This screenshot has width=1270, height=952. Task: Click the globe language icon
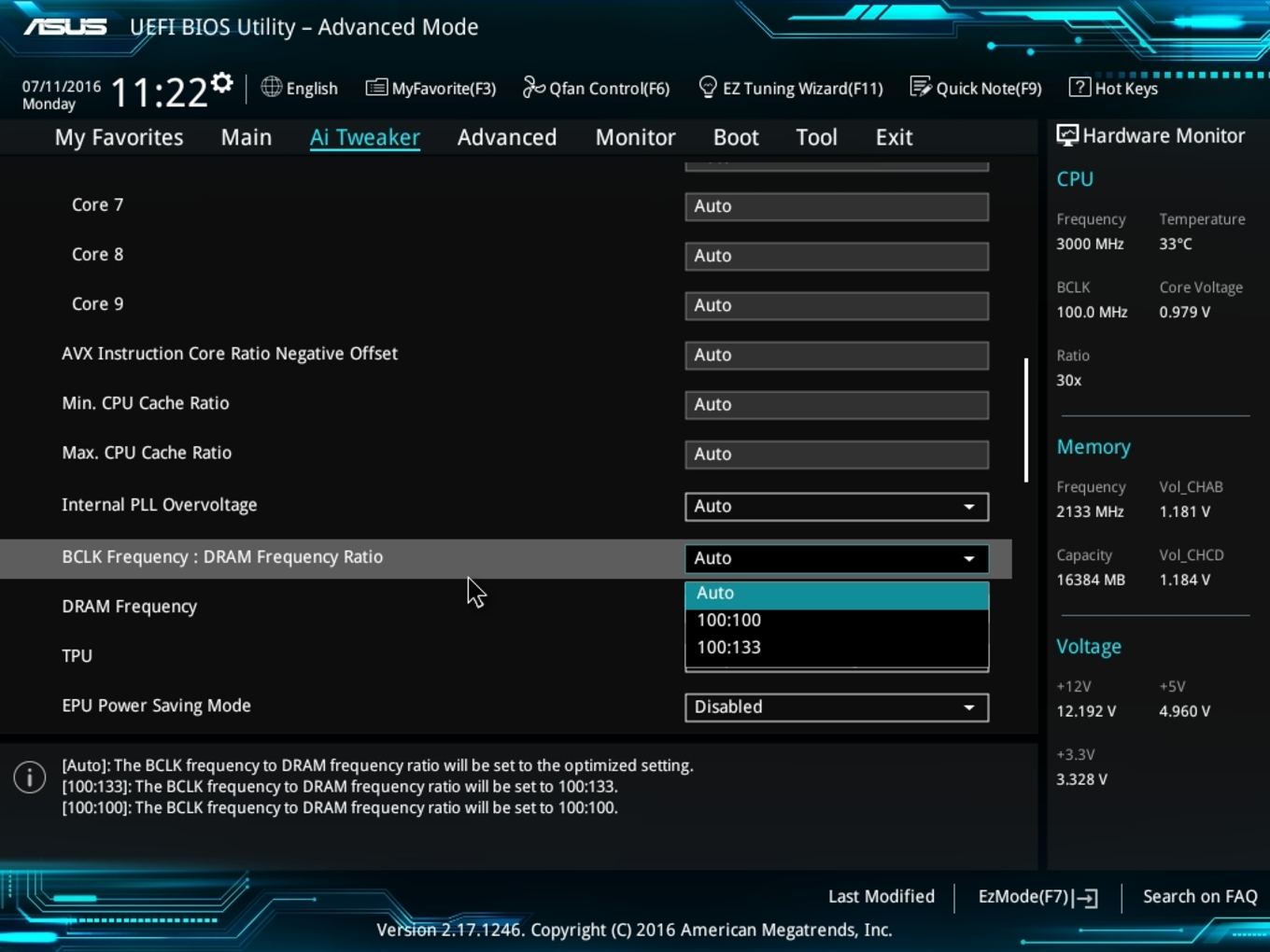(271, 87)
